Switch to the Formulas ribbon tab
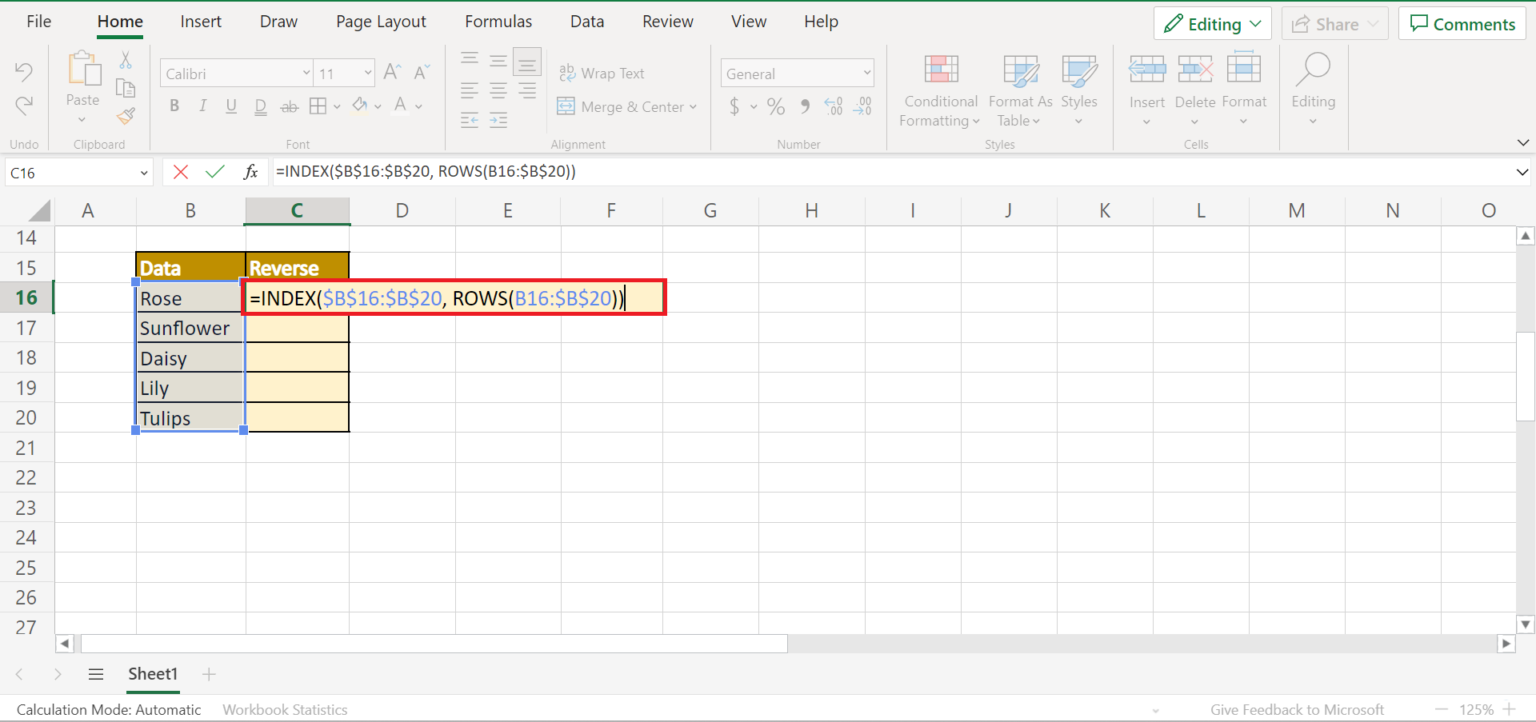This screenshot has width=1536, height=722. click(x=498, y=21)
